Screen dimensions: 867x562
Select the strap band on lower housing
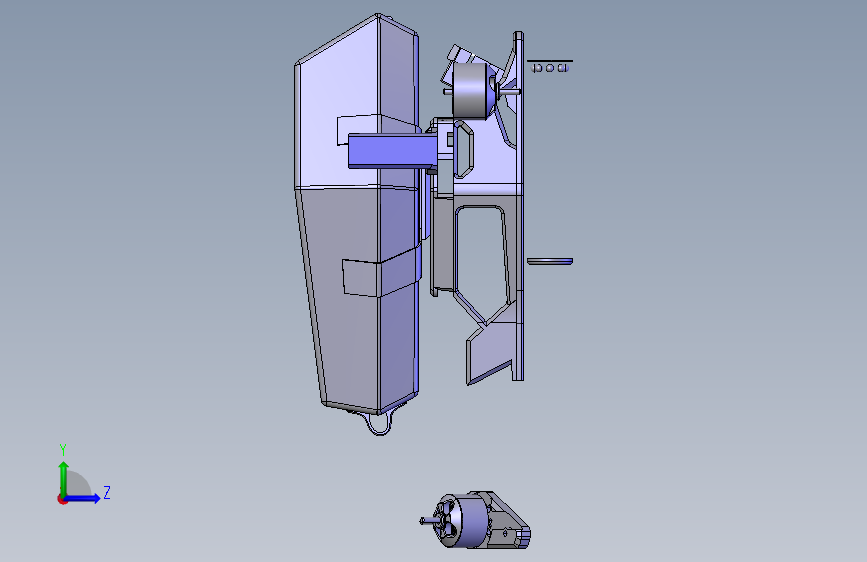point(382,275)
